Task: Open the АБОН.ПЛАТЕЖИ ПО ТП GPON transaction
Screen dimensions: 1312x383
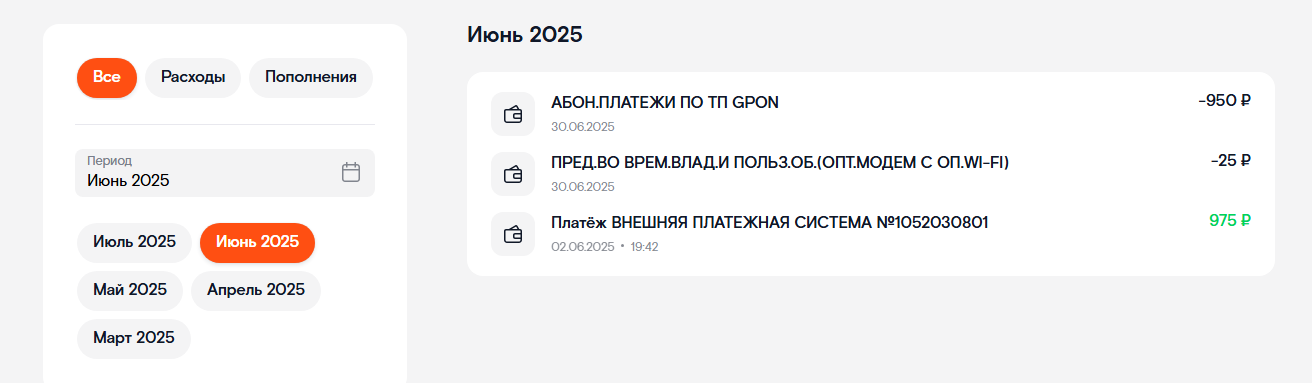Action: click(871, 113)
